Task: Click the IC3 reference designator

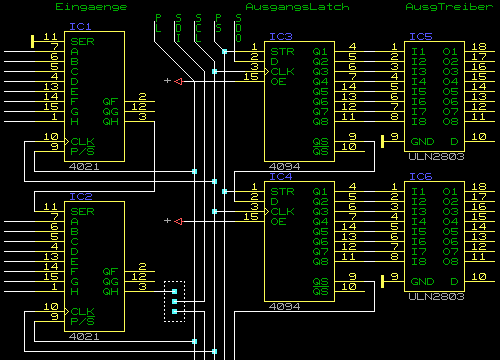Action: tap(281, 36)
